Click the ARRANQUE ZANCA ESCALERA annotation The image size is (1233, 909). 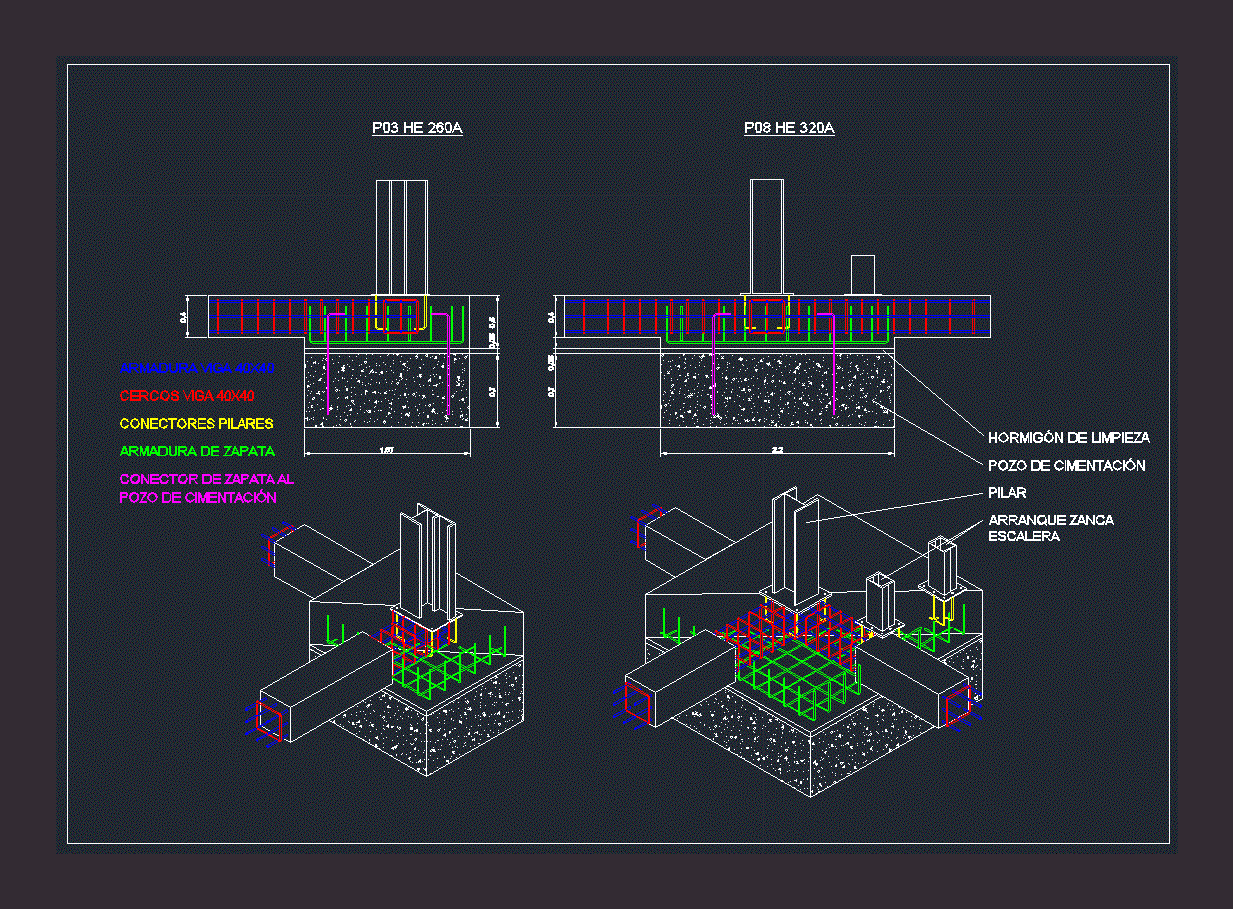[1050, 528]
